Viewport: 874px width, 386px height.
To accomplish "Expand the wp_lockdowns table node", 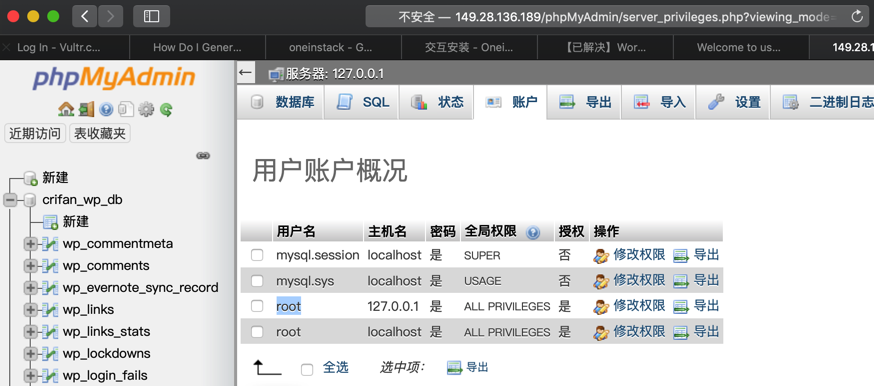I will click(30, 354).
